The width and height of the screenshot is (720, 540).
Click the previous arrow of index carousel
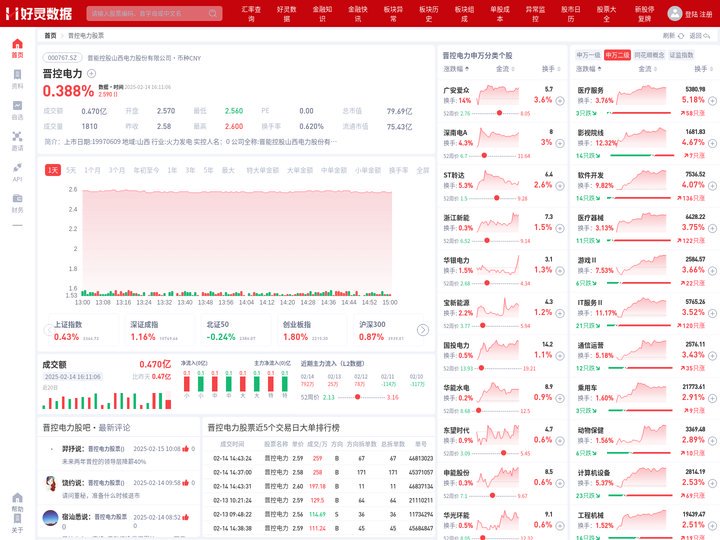click(x=48, y=330)
